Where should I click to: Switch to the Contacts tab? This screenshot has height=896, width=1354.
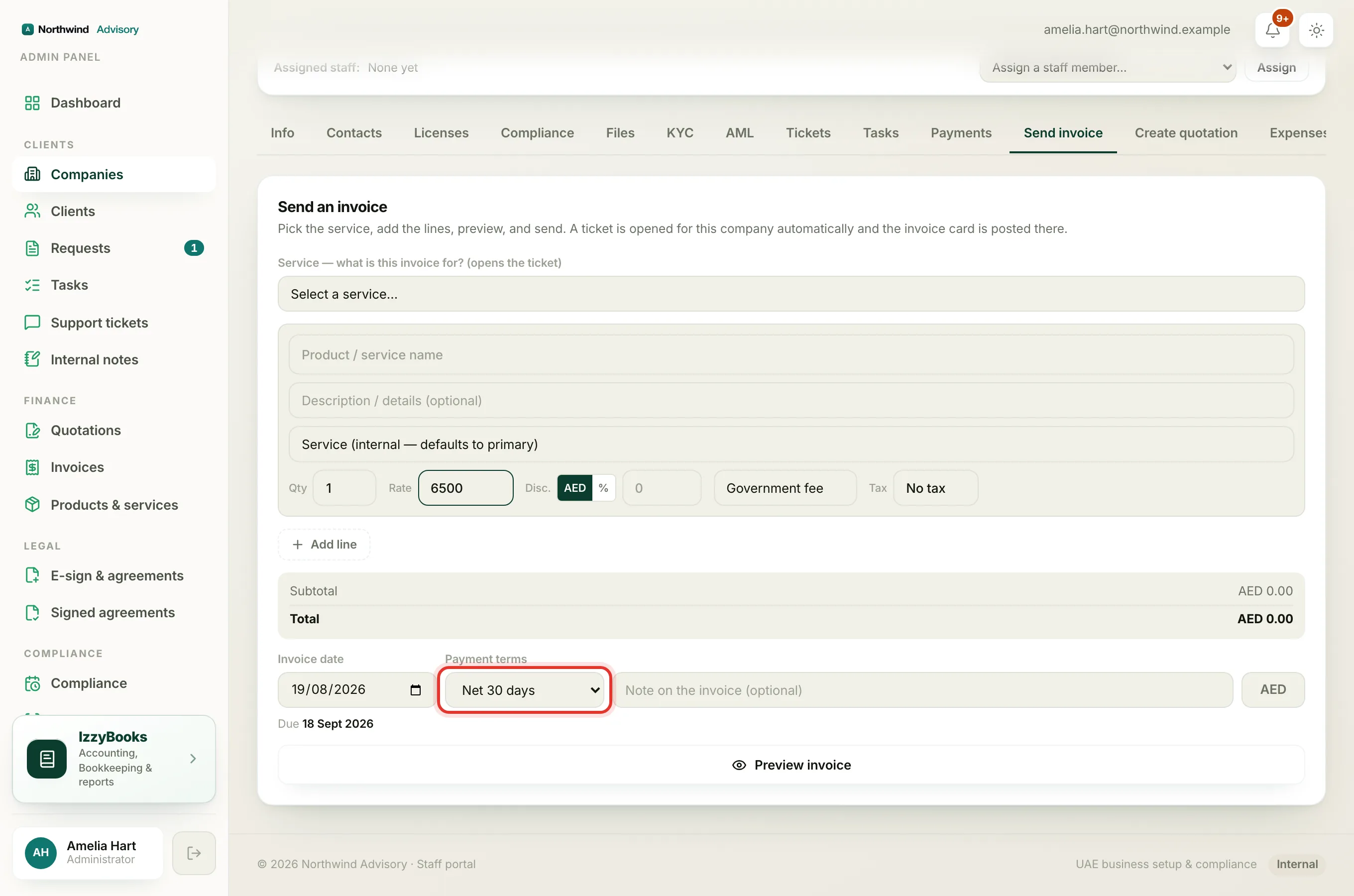click(x=354, y=132)
